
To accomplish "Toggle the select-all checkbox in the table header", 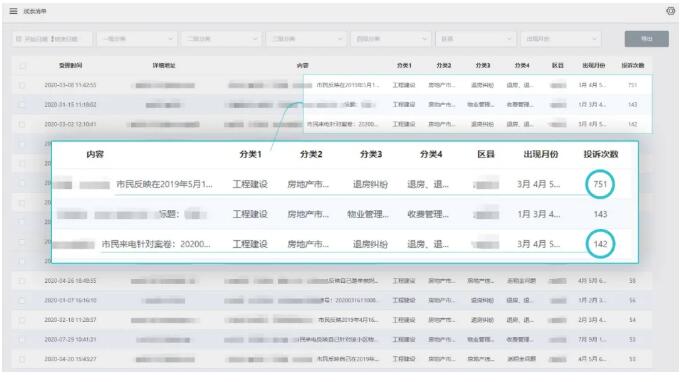I will (x=22, y=66).
